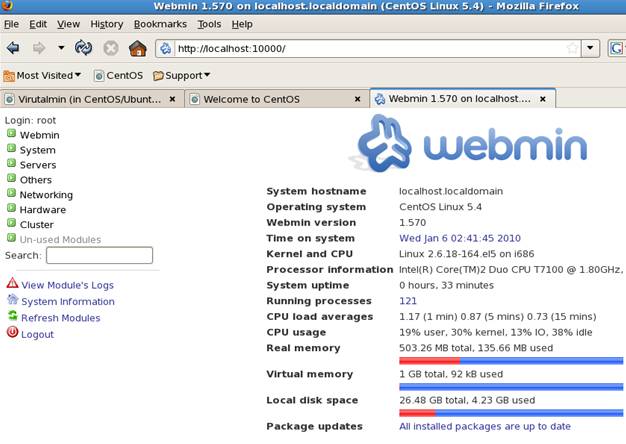The image size is (626, 444).
Task: Close the Virutalmin tab
Action: [x=172, y=99]
